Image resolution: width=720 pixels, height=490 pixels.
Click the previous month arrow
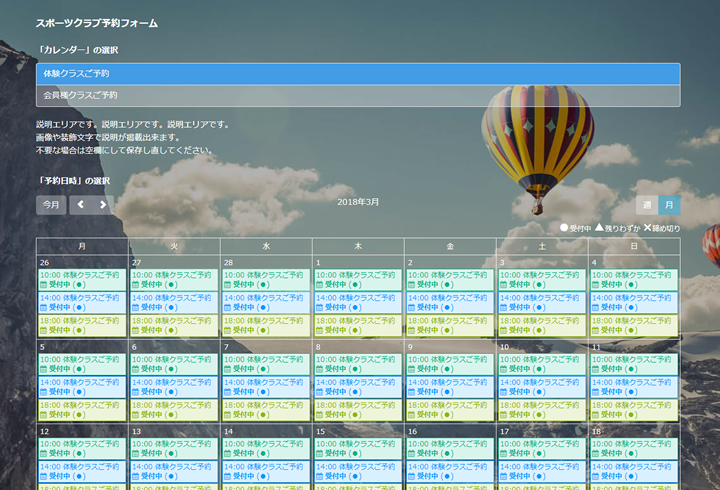pos(80,205)
